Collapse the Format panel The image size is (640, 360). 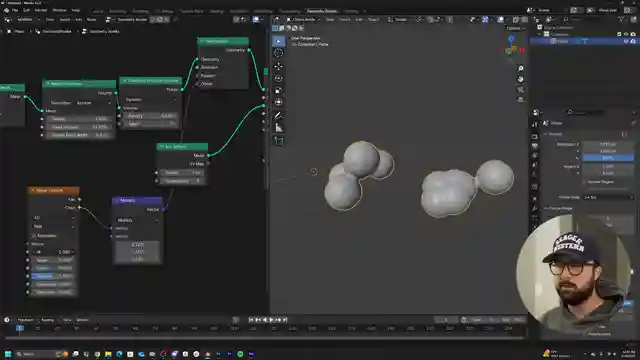[x=546, y=134]
